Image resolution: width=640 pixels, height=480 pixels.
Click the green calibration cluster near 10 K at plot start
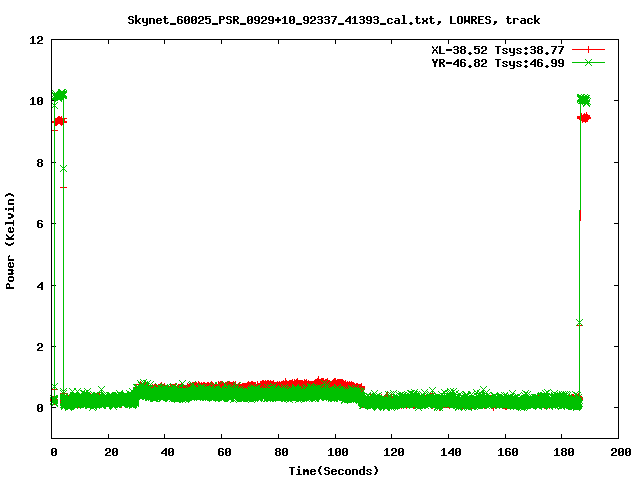click(60, 95)
